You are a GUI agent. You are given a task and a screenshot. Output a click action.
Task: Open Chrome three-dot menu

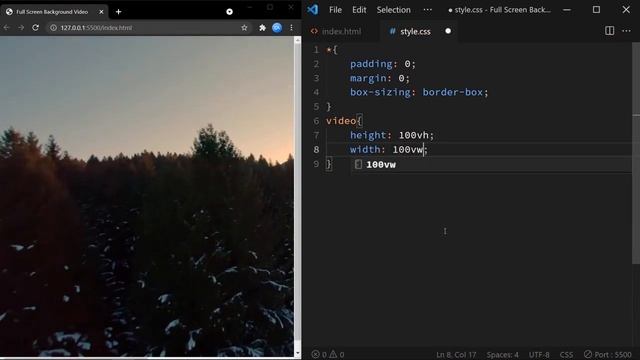291,28
